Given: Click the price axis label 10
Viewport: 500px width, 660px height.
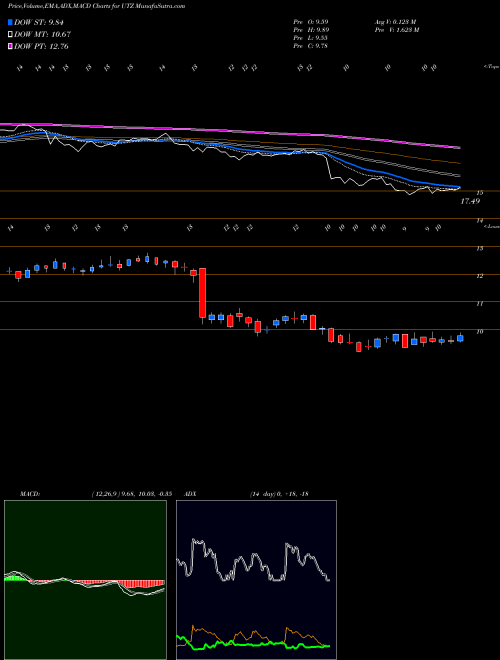Looking at the screenshot, I should click(x=479, y=332).
